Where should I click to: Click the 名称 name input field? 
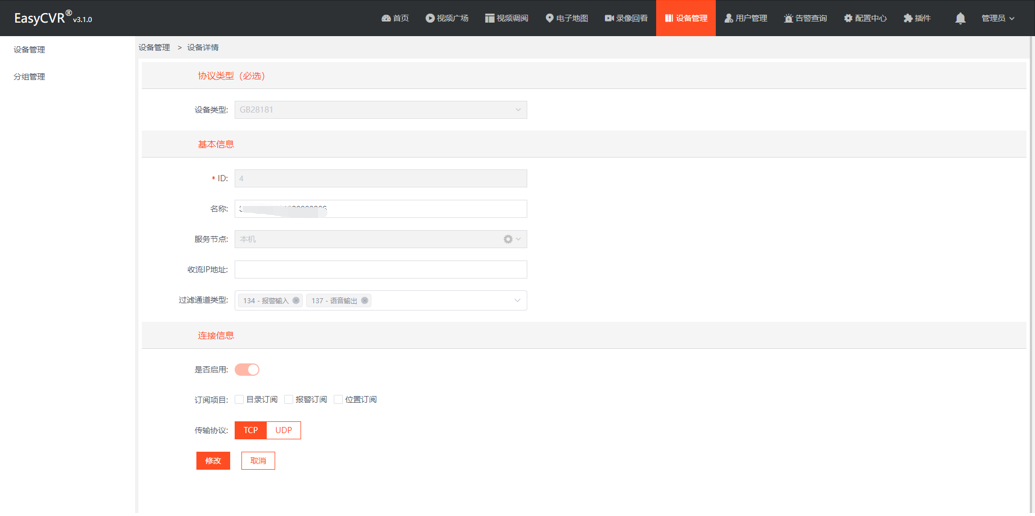(x=381, y=209)
